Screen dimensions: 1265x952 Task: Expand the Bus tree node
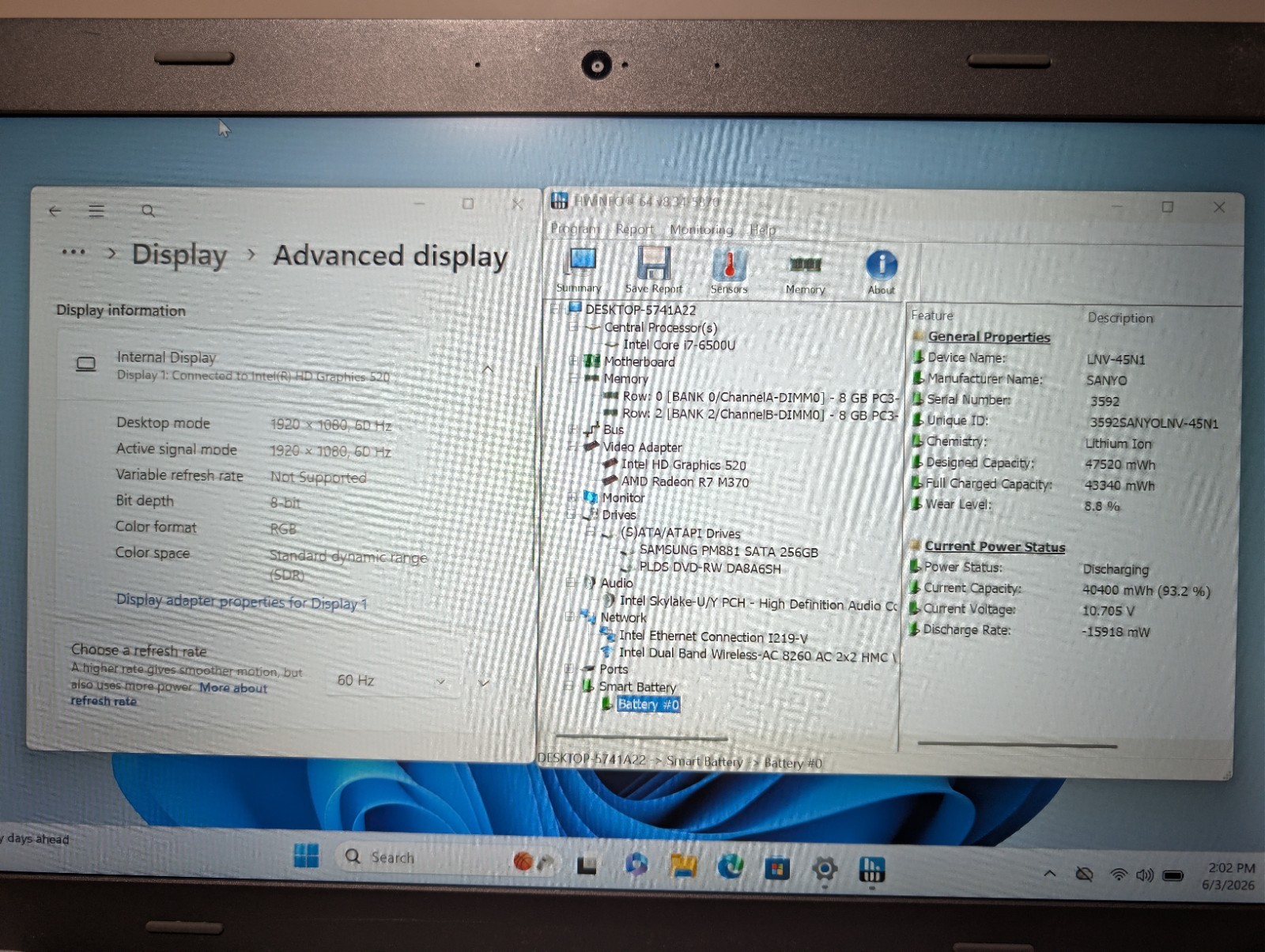[x=572, y=429]
